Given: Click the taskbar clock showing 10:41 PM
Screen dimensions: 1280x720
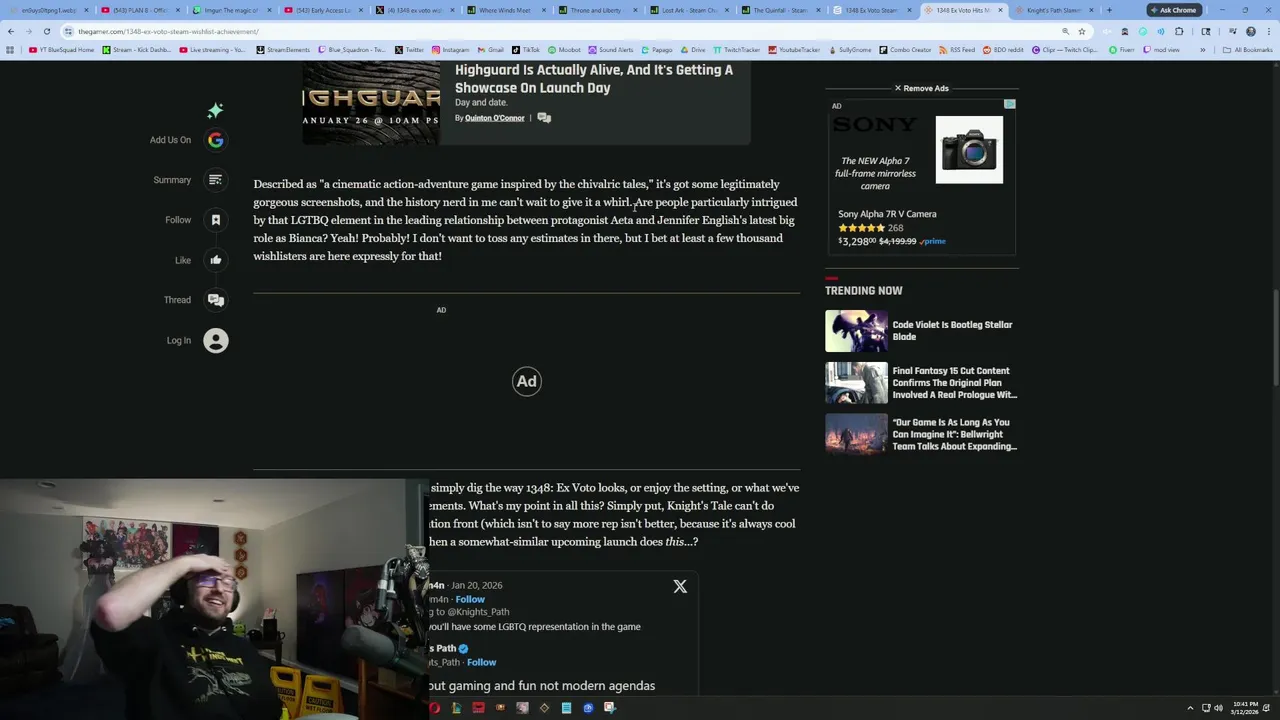Looking at the screenshot, I should point(1245,708).
